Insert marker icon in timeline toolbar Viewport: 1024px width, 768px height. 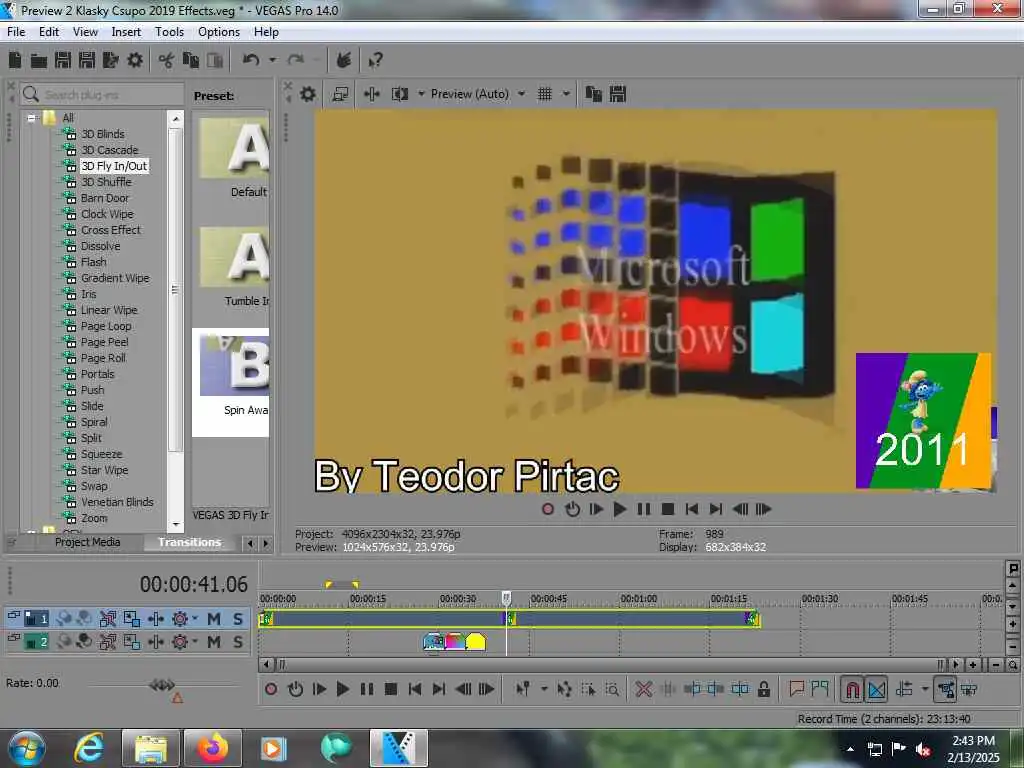coord(796,689)
